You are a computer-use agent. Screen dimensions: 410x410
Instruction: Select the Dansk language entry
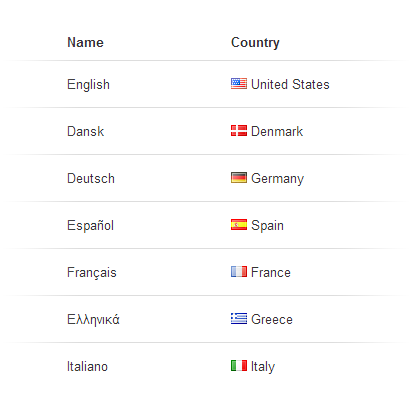pos(86,131)
